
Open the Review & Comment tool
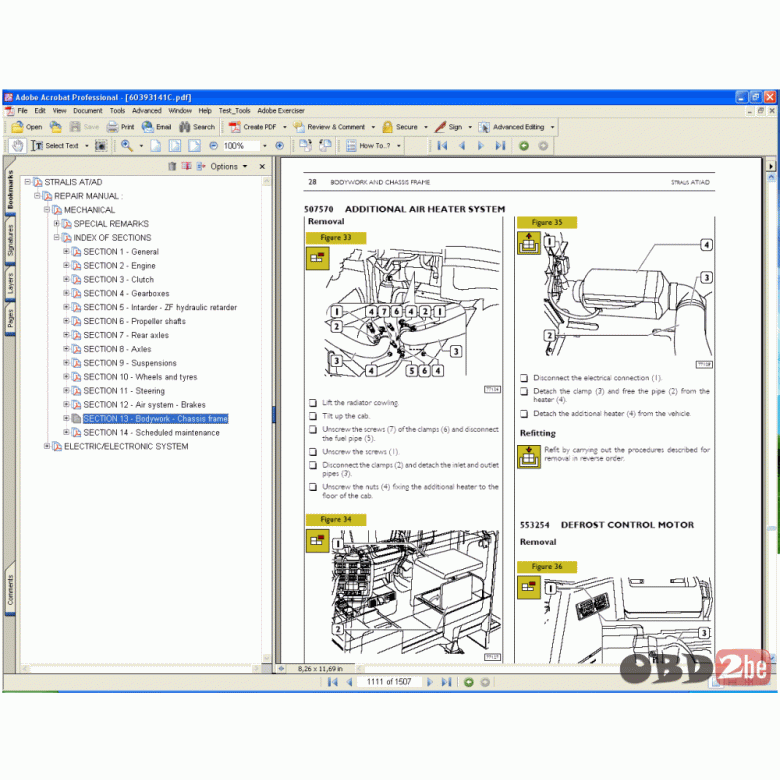(x=329, y=127)
